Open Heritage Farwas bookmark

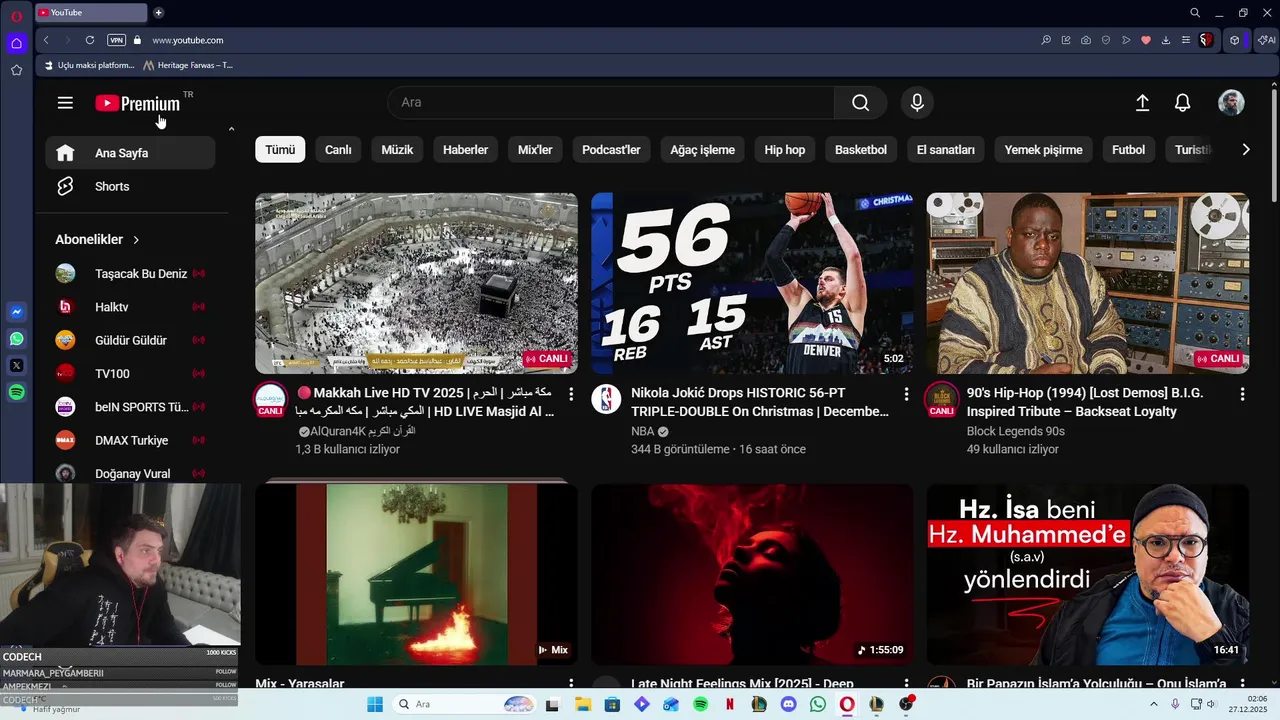[x=188, y=65]
